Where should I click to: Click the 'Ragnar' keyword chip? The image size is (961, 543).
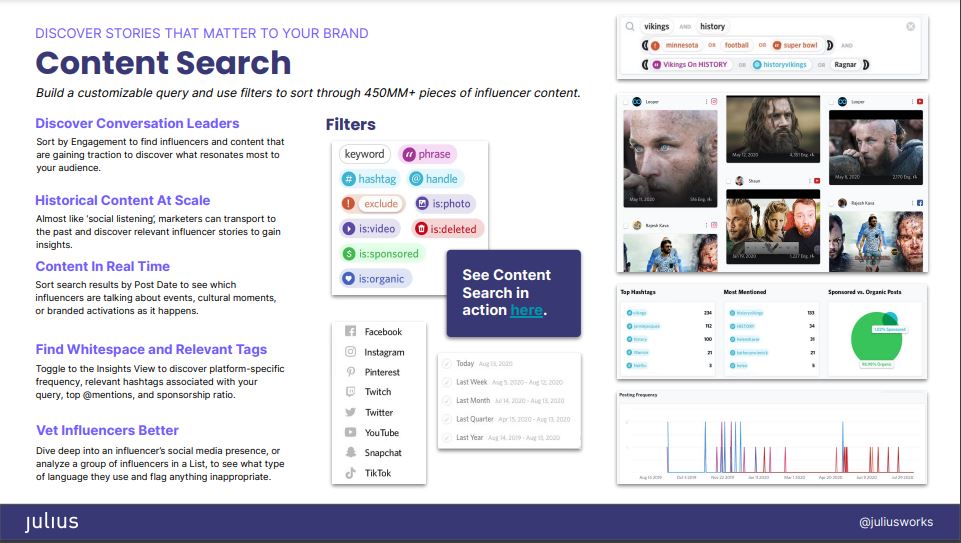845,64
